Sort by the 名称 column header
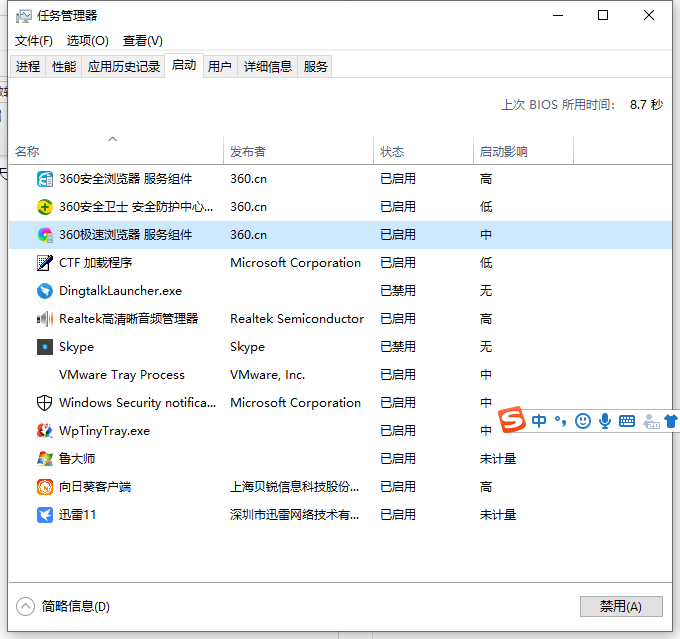 click(x=27, y=152)
